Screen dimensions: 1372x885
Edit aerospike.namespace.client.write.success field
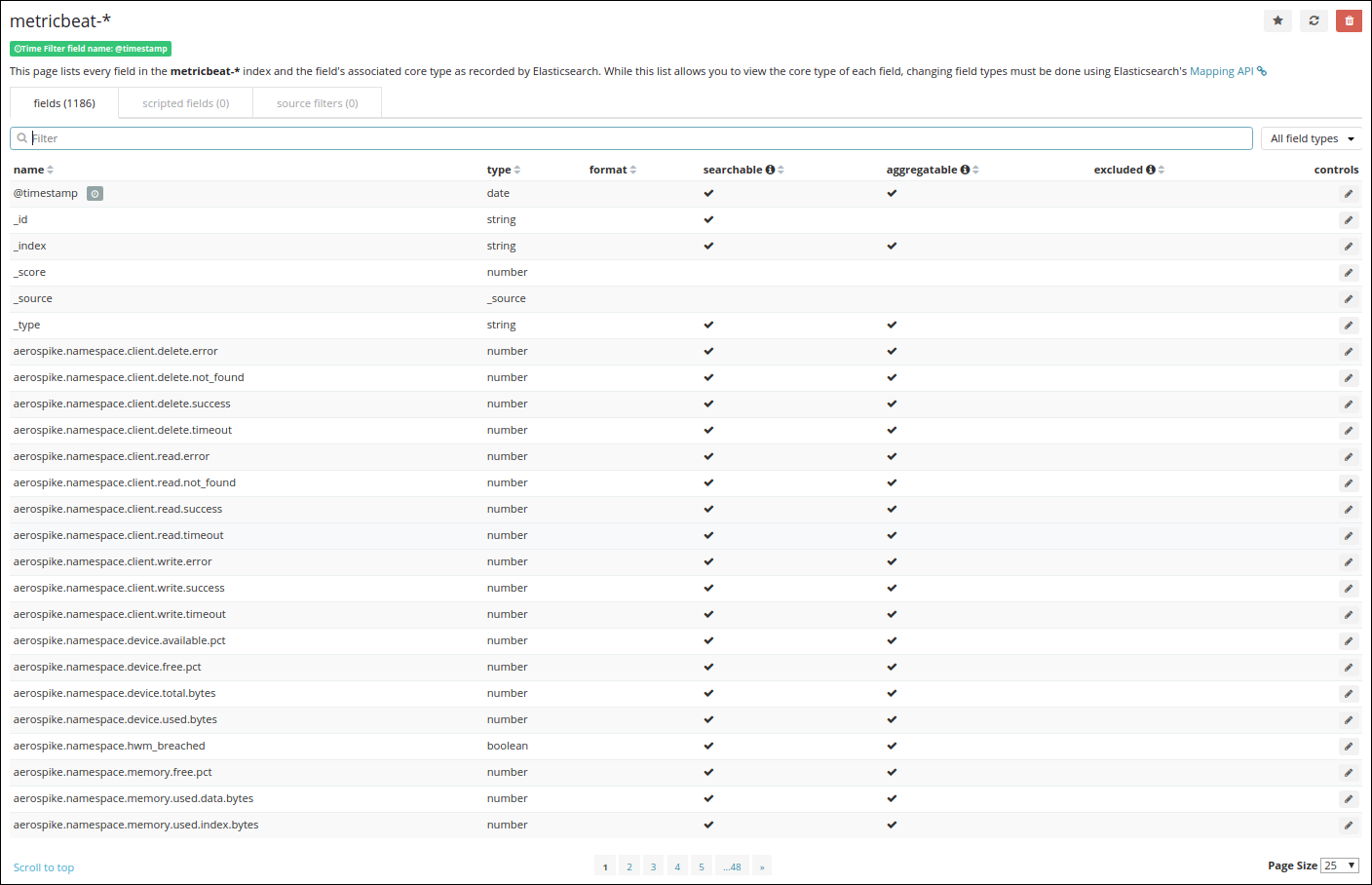1349,589
